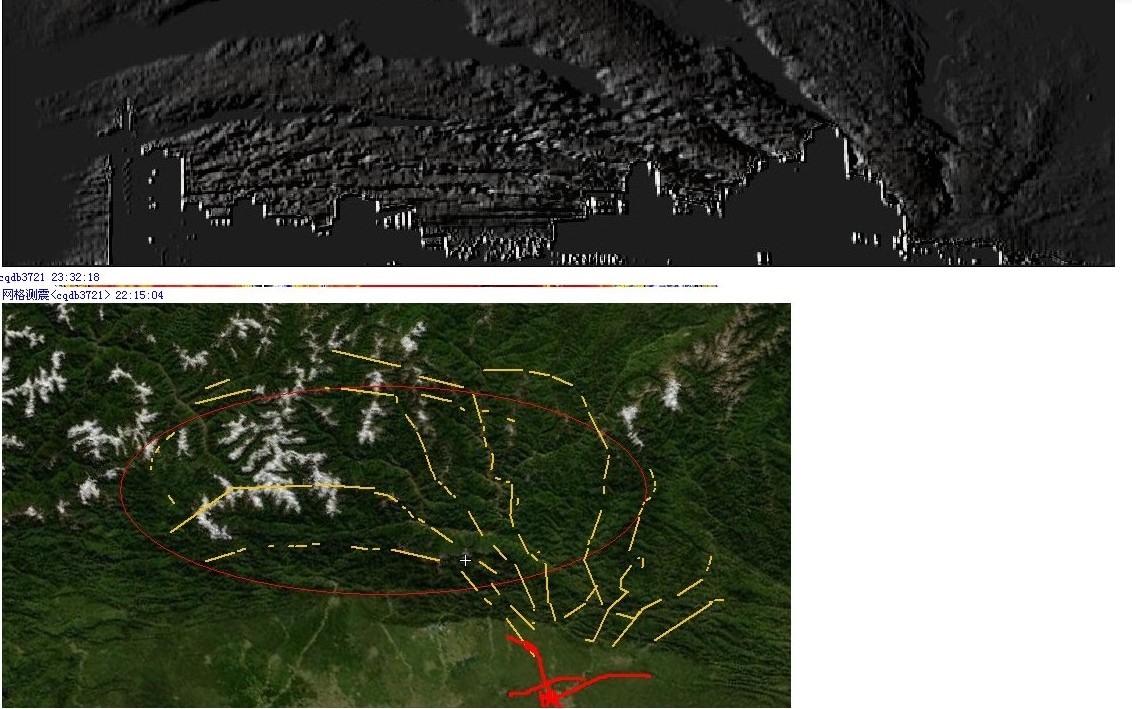Click the text "cqdb3721 23:32:18"

click(50, 277)
